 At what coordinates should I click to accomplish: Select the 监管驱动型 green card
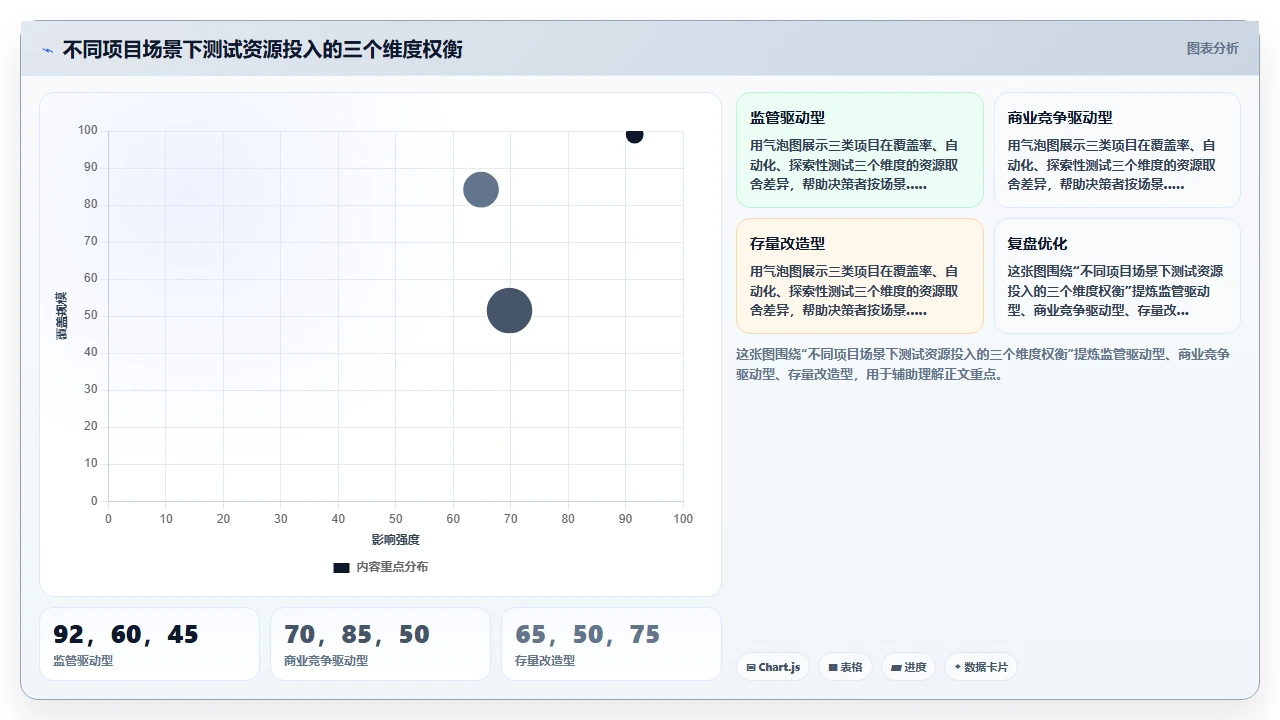(860, 150)
